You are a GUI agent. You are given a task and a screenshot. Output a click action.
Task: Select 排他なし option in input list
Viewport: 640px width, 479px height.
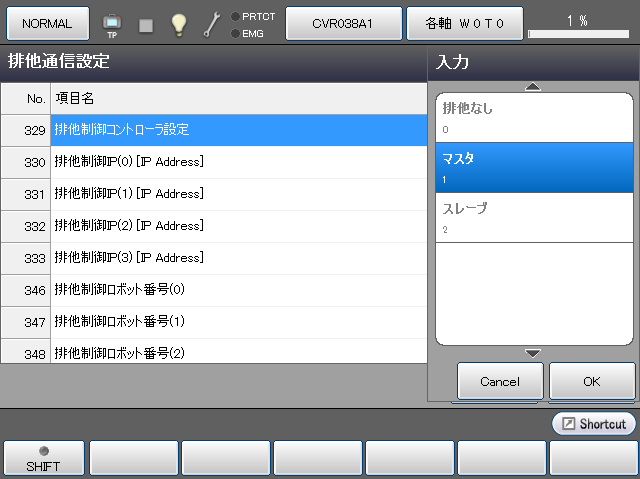pyautogui.click(x=534, y=117)
